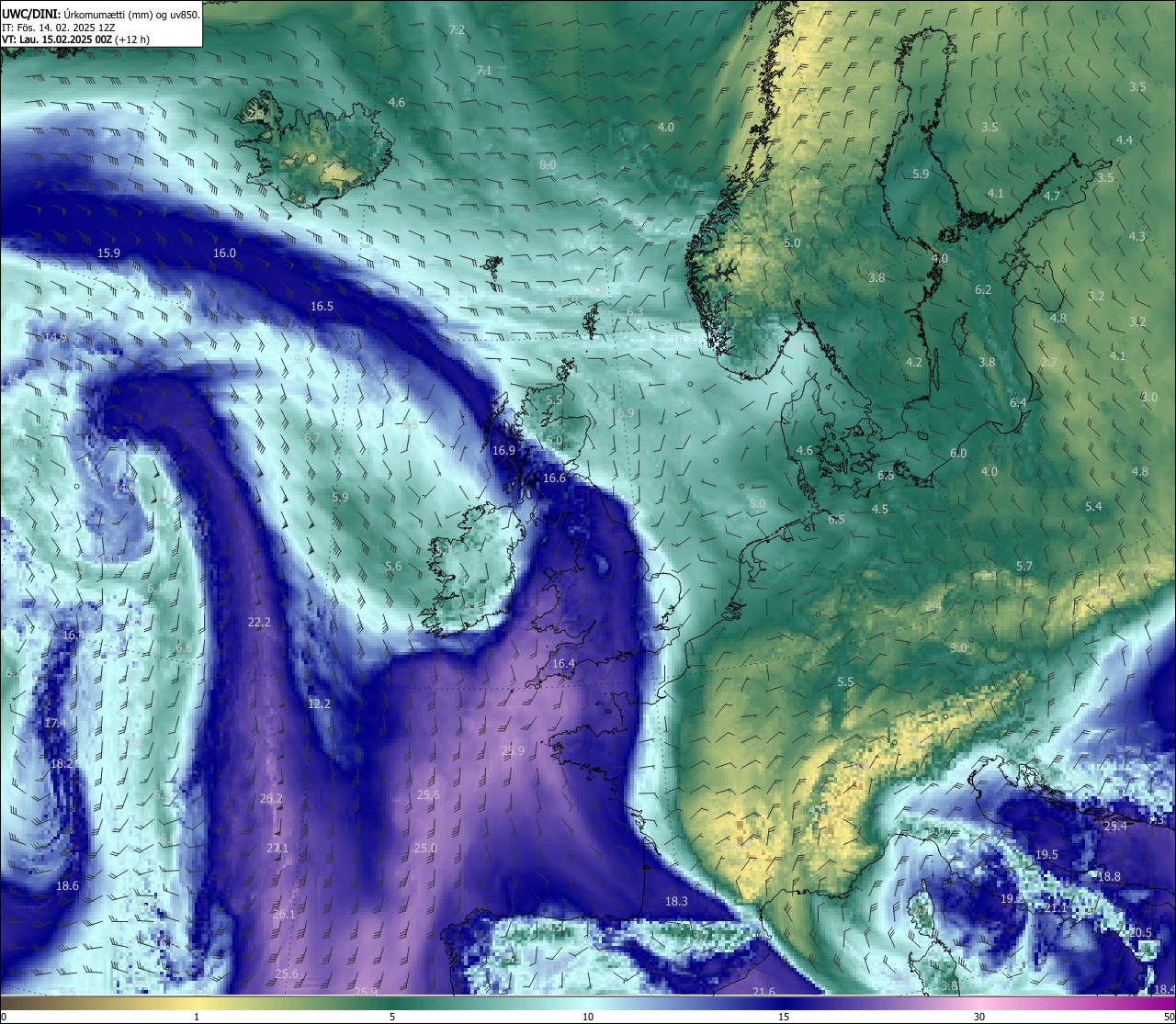Screen dimensions: 1176x1024
Task: Click the 12.2 precipitation value
Action: click(x=319, y=703)
